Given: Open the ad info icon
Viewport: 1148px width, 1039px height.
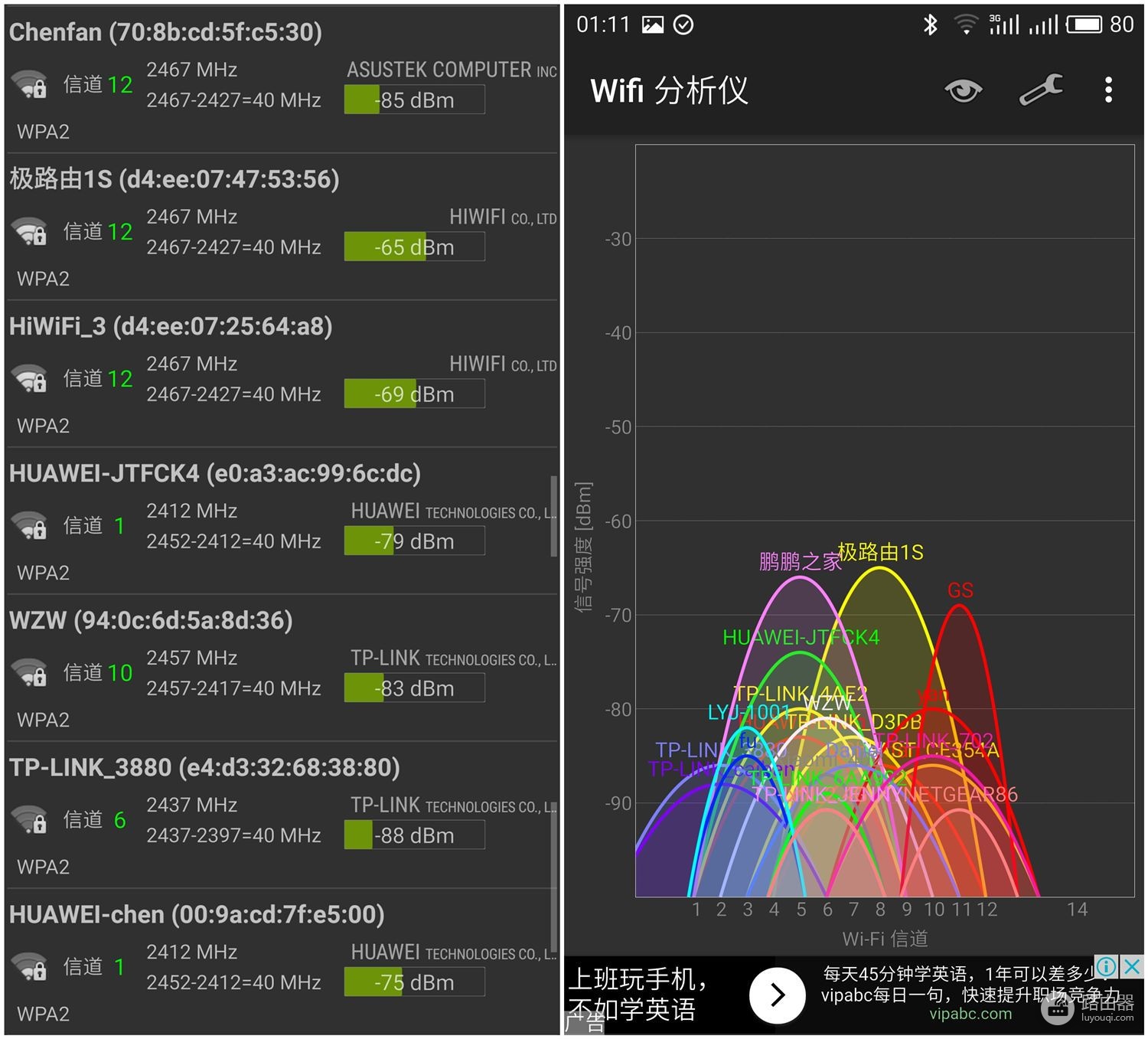Looking at the screenshot, I should [1107, 966].
